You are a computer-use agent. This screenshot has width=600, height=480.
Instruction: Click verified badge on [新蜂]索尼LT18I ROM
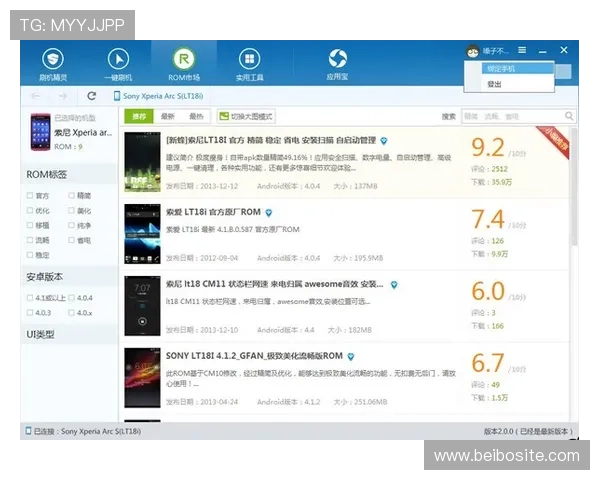[x=384, y=141]
